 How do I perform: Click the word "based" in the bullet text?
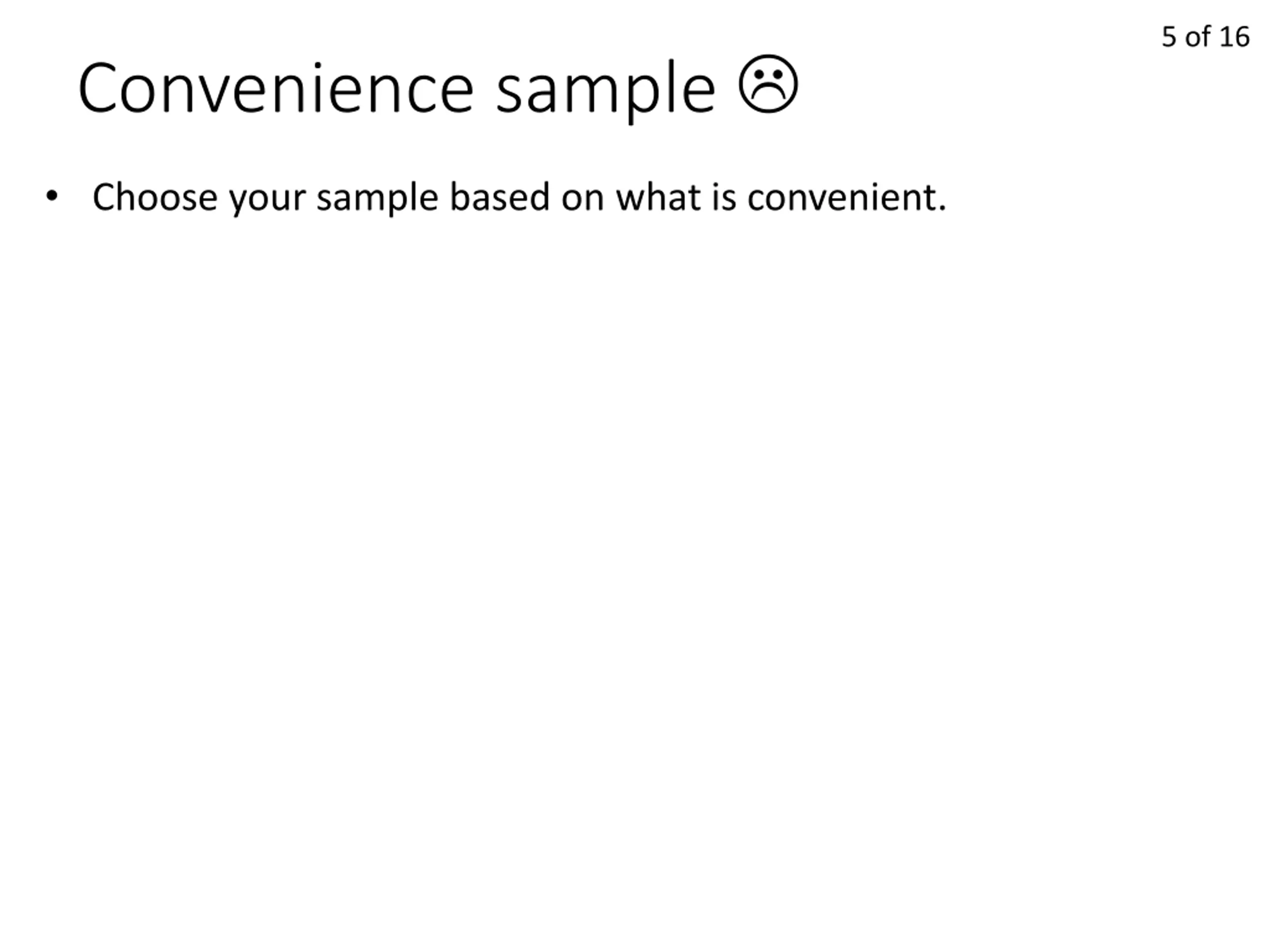pos(500,197)
